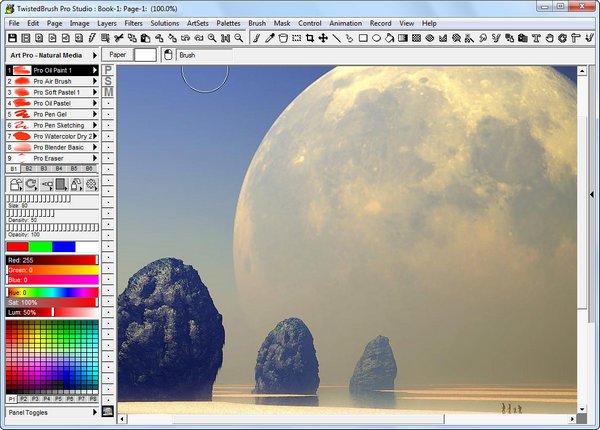
Task: Select the Pro Pen Sketching brush
Action: [x=52, y=125]
